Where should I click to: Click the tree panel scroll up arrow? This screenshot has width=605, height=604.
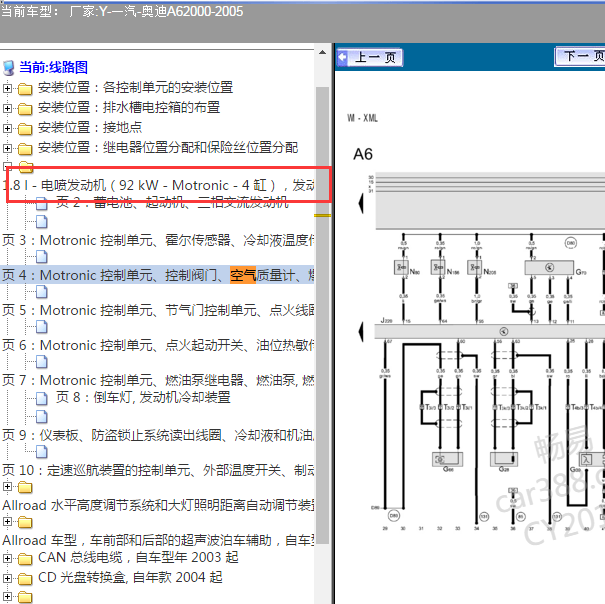[323, 52]
